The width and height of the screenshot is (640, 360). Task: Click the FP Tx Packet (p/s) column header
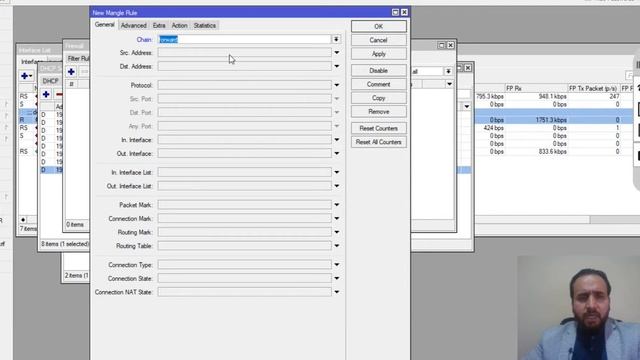593,88
